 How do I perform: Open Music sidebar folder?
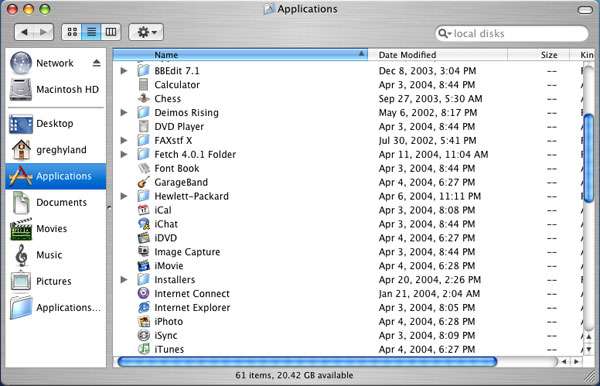55,255
